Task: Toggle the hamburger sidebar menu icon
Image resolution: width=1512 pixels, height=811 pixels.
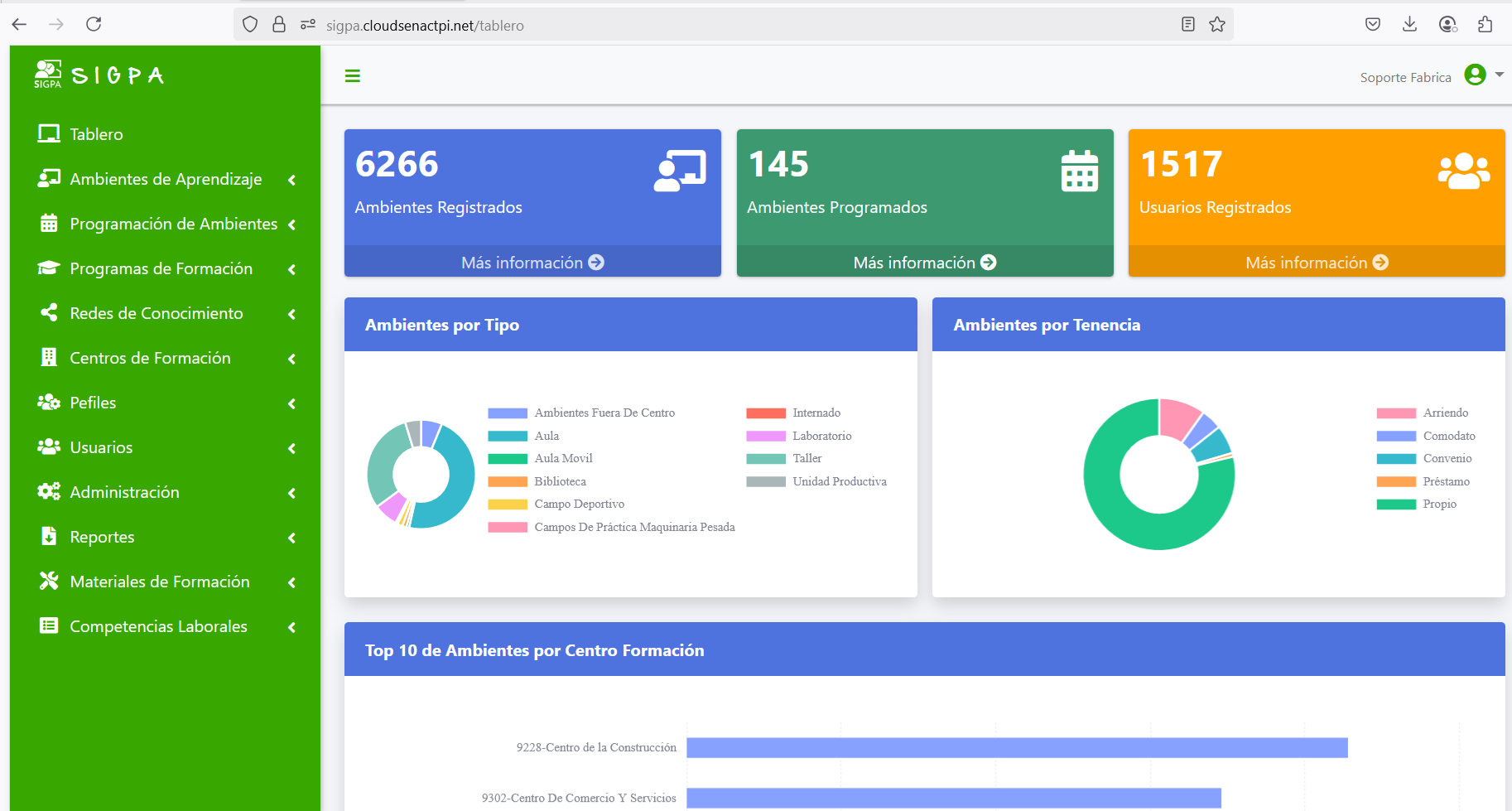Action: [352, 76]
